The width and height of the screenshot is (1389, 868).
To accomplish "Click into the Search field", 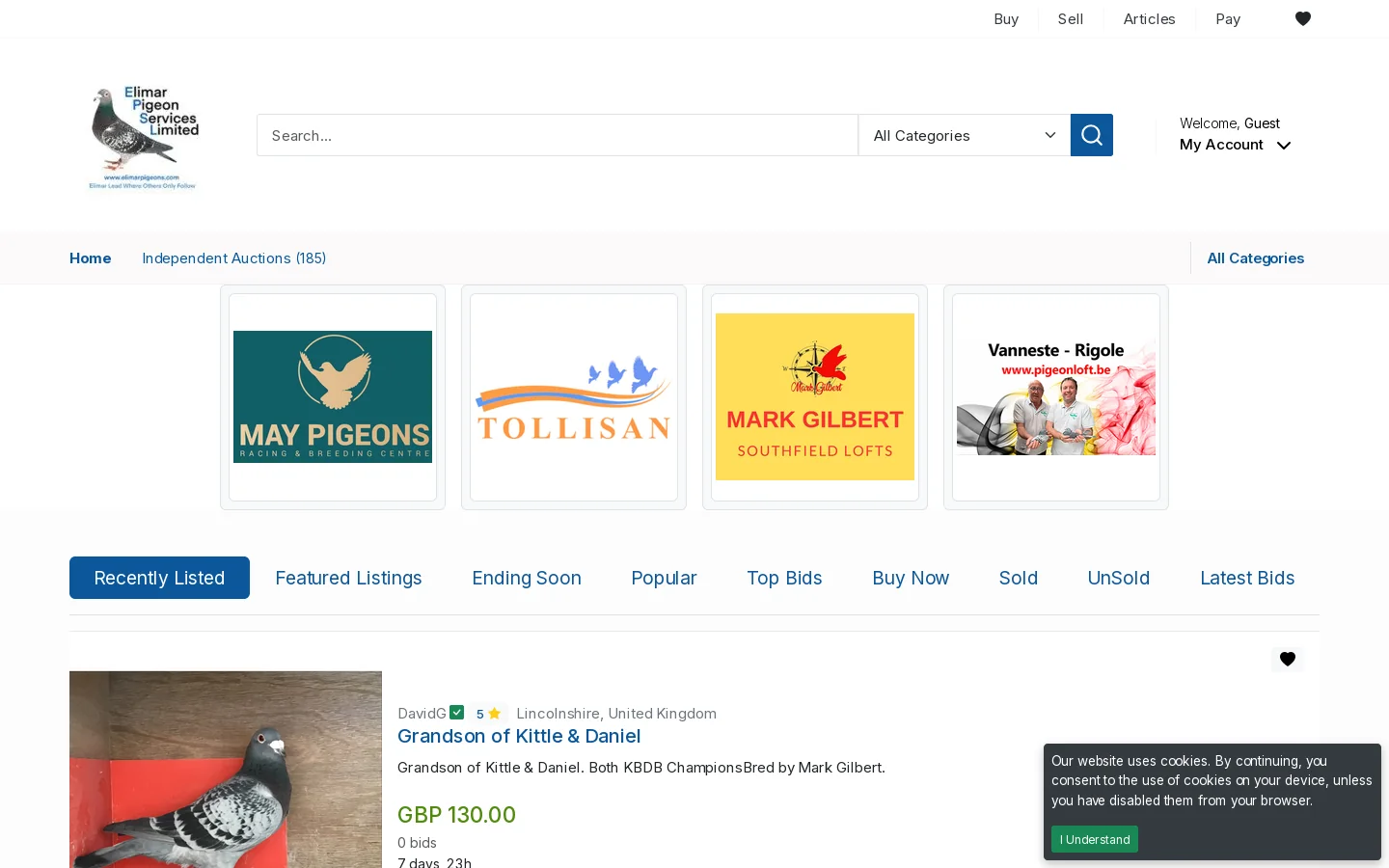I will tap(557, 135).
